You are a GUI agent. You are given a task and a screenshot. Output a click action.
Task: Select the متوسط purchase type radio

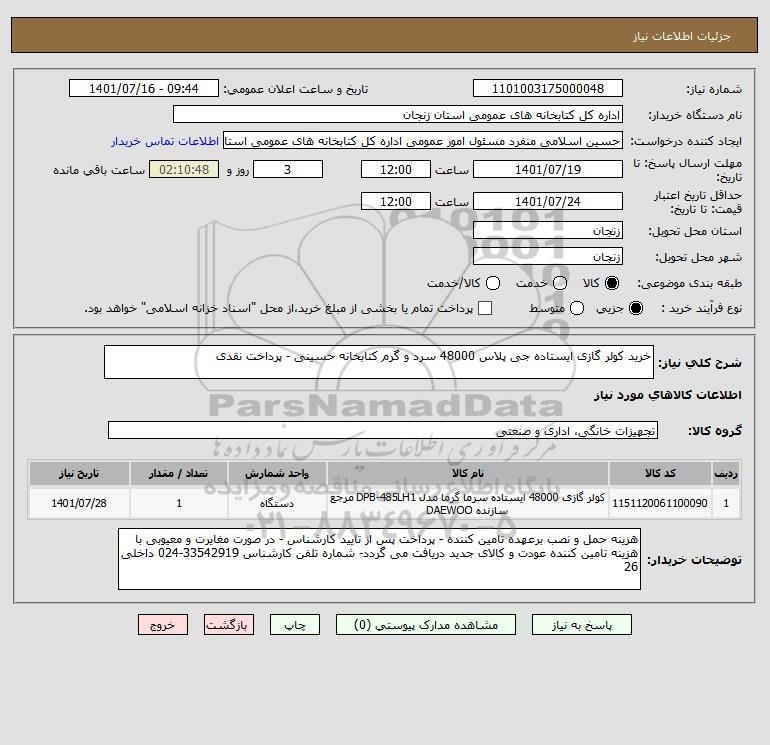coord(577,308)
